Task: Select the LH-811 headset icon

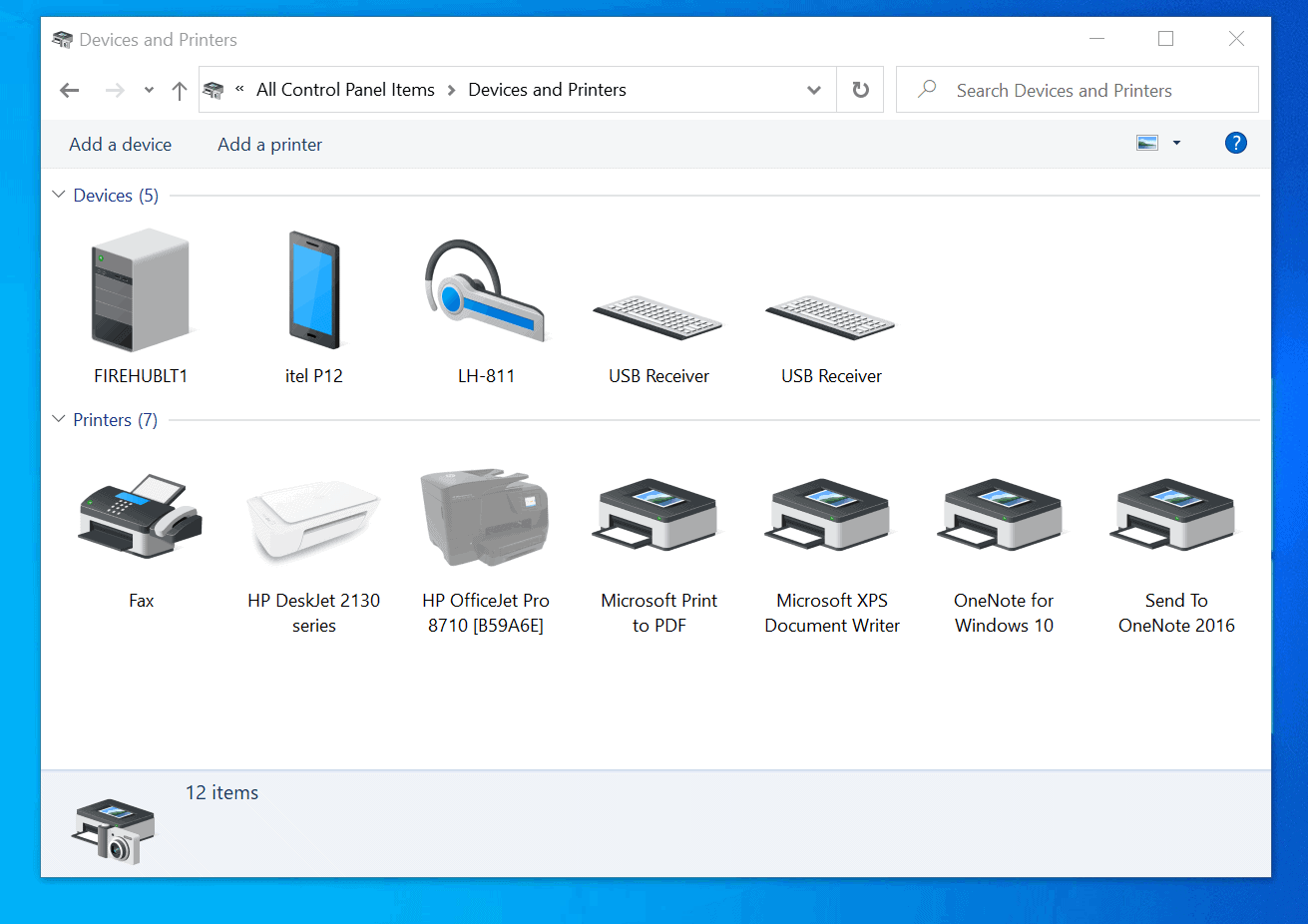Action: (x=486, y=291)
